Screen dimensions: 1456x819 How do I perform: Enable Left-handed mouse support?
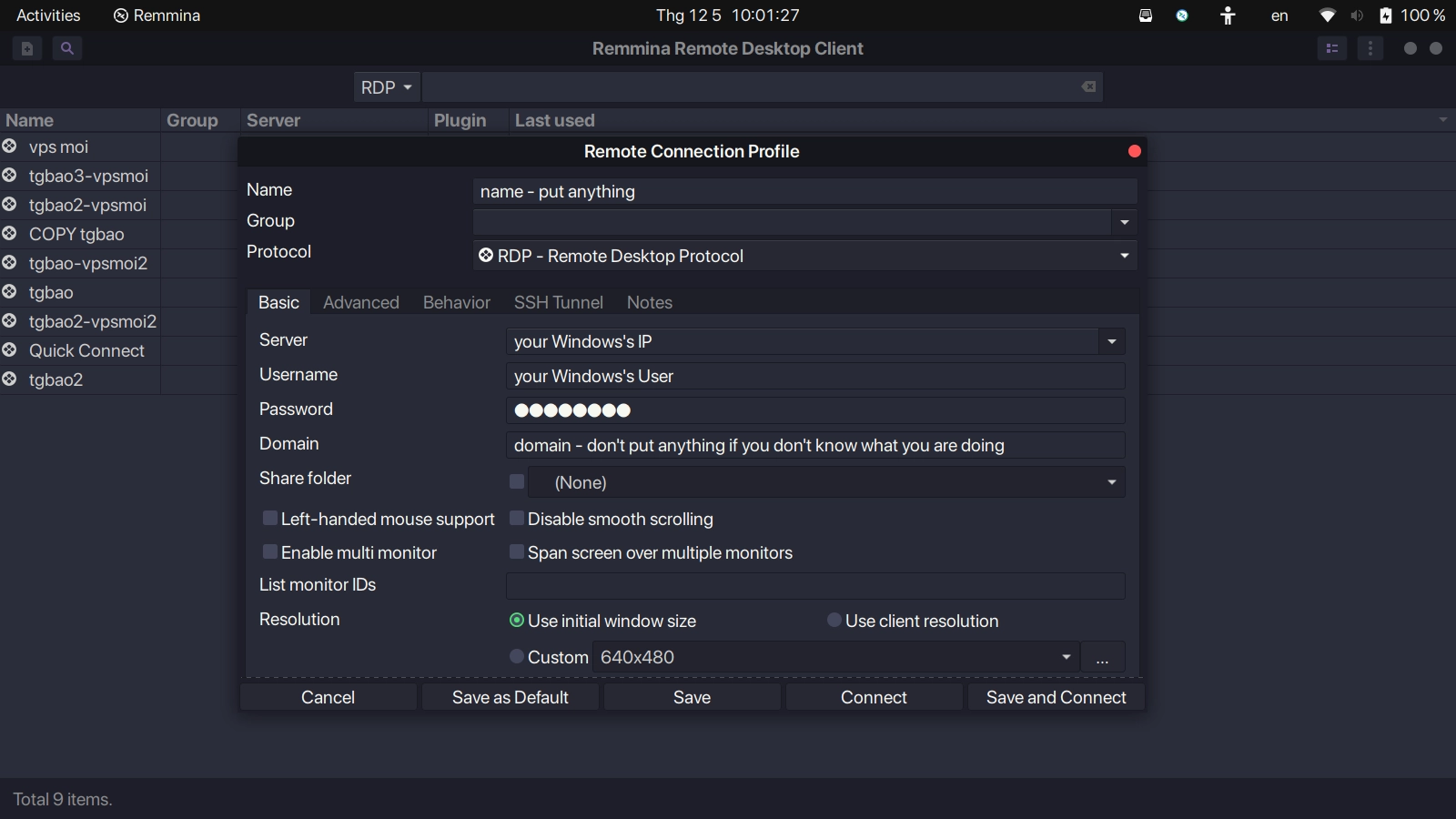[x=270, y=518]
